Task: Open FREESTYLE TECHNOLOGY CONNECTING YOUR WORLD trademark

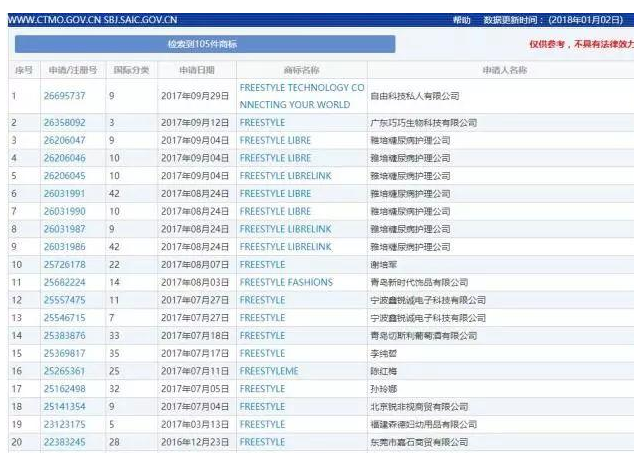Action: tap(295, 96)
